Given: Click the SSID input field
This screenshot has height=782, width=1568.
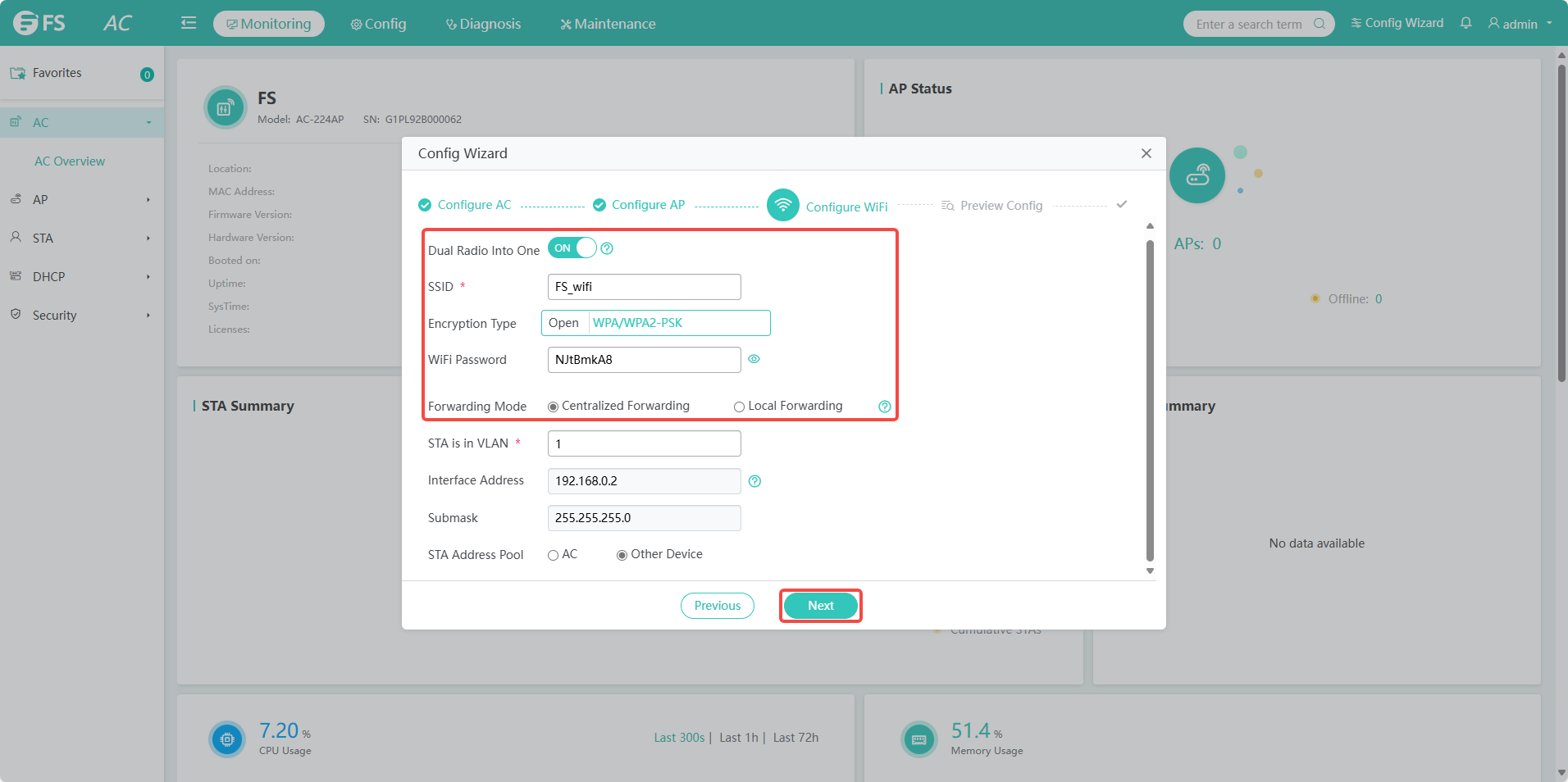Looking at the screenshot, I should (644, 287).
